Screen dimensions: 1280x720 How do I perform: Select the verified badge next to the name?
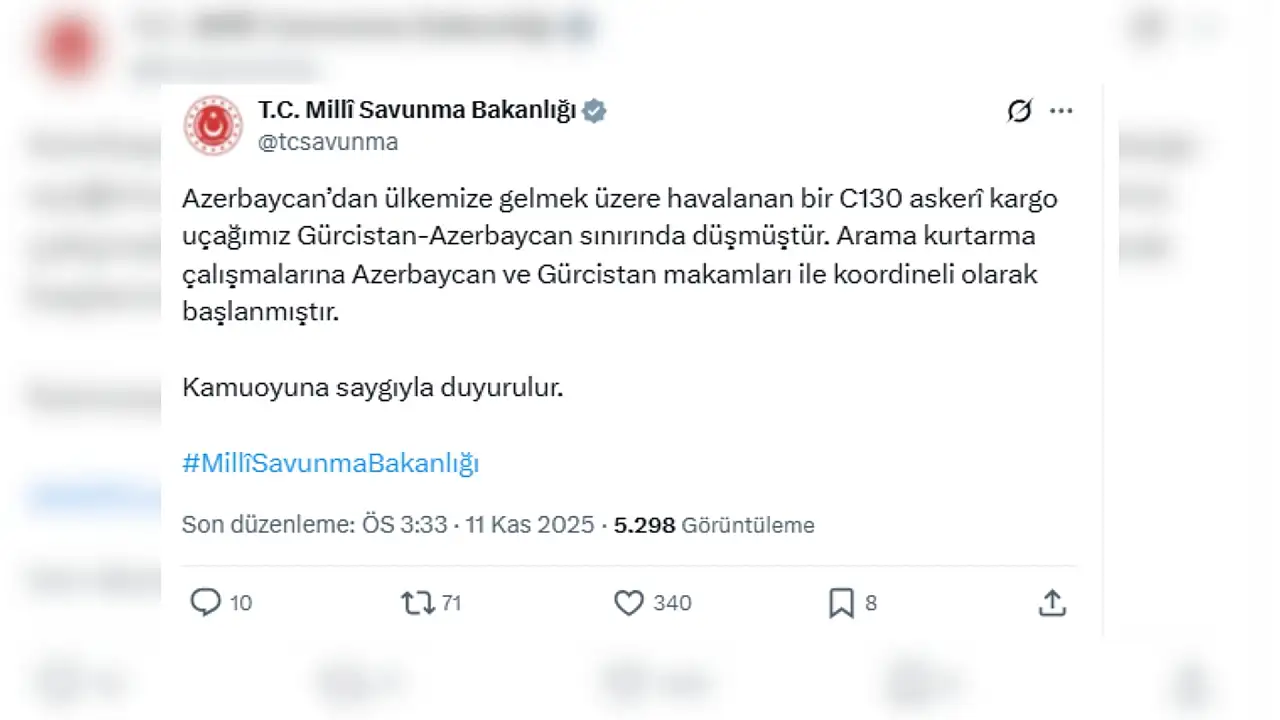coord(594,111)
